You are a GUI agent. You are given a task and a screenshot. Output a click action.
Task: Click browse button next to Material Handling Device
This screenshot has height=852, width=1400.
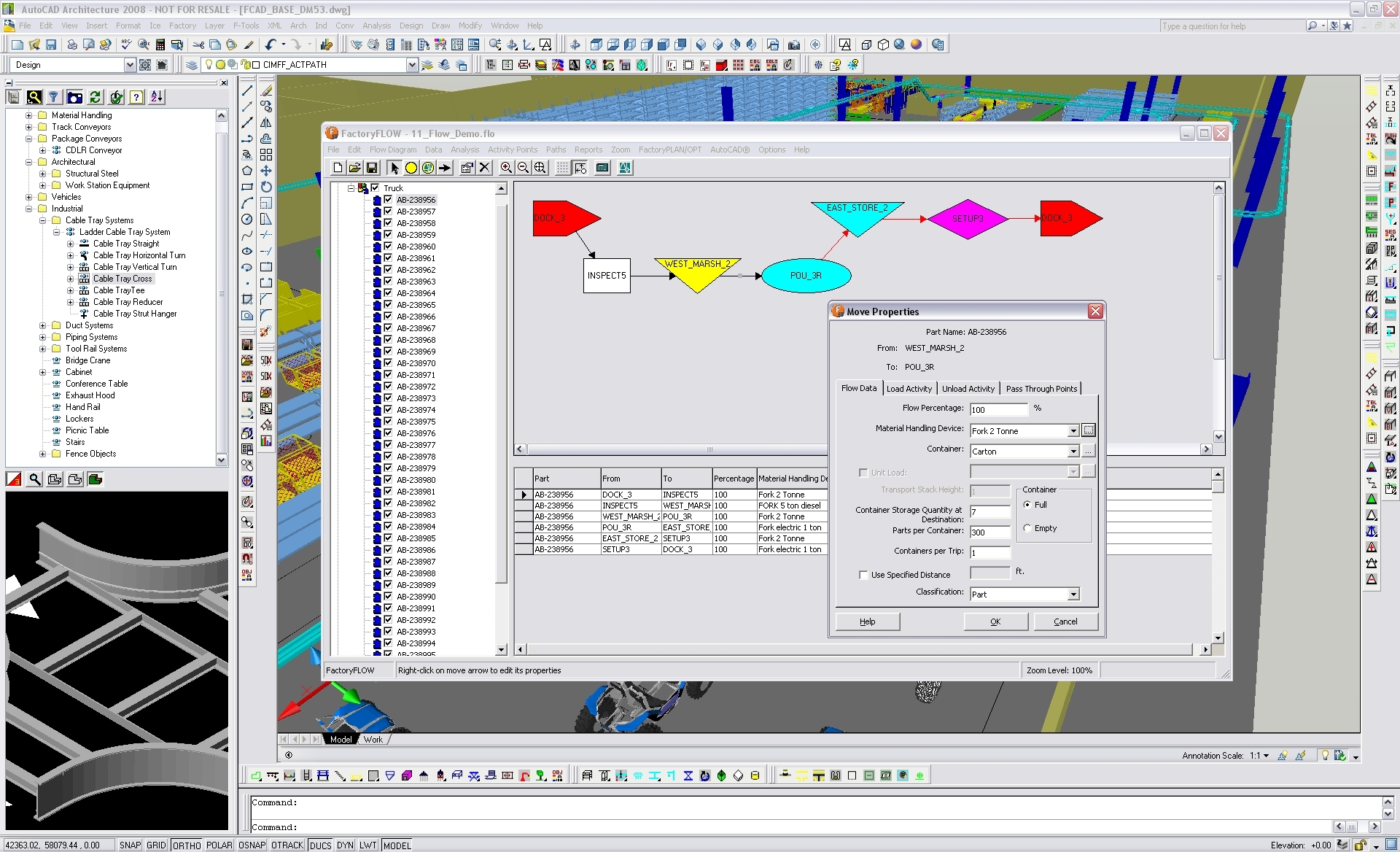(x=1089, y=430)
